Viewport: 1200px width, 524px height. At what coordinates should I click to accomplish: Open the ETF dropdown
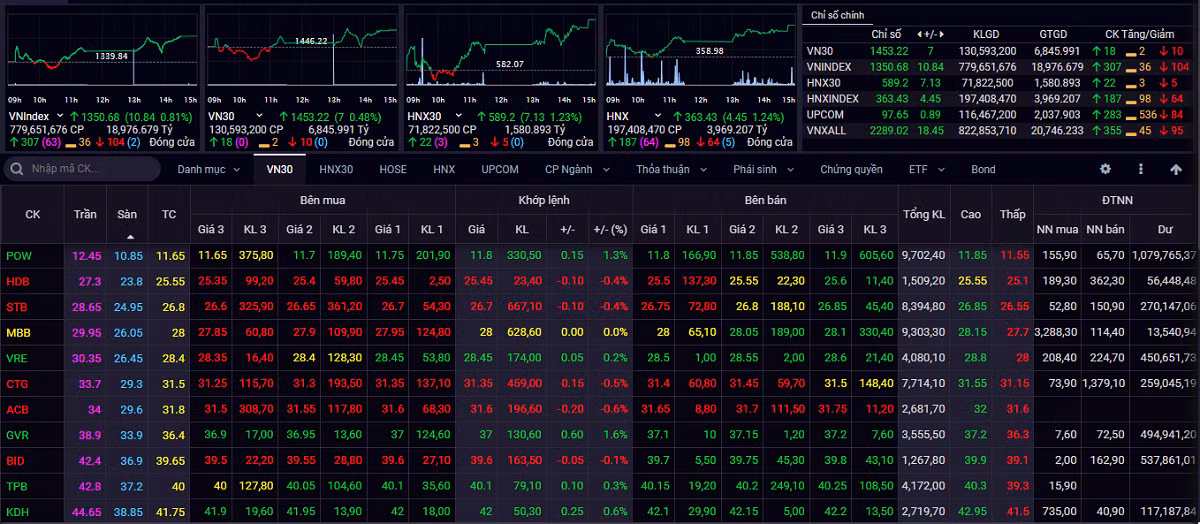pos(924,169)
